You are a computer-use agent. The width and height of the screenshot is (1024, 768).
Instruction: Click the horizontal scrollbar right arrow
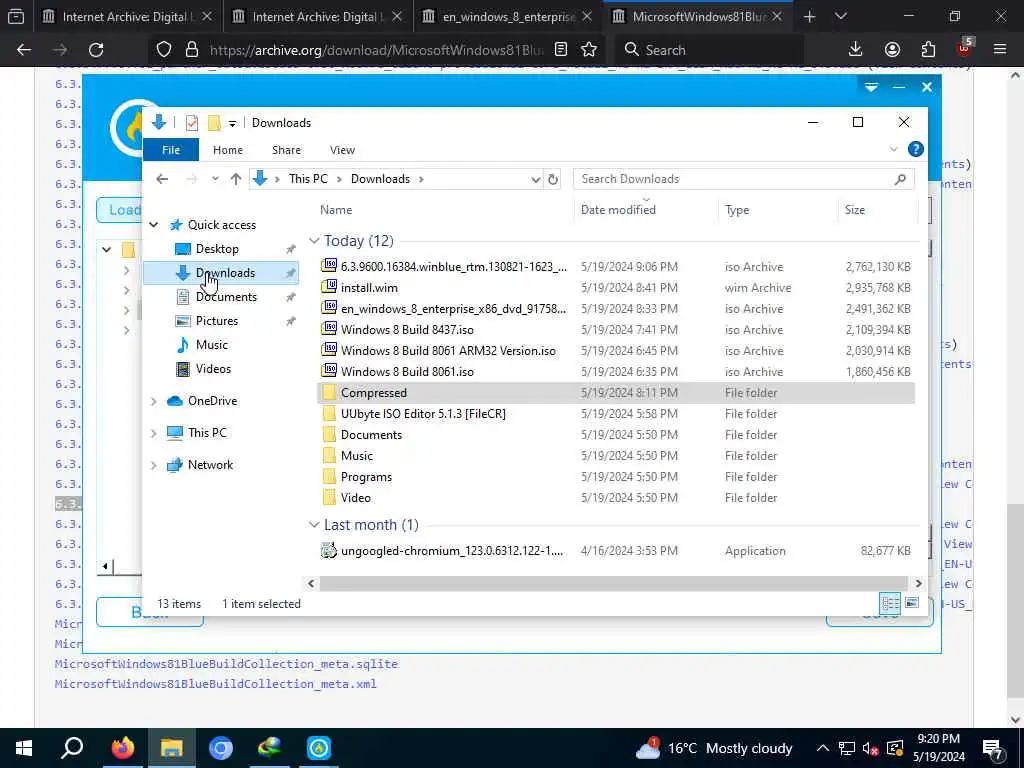(919, 583)
